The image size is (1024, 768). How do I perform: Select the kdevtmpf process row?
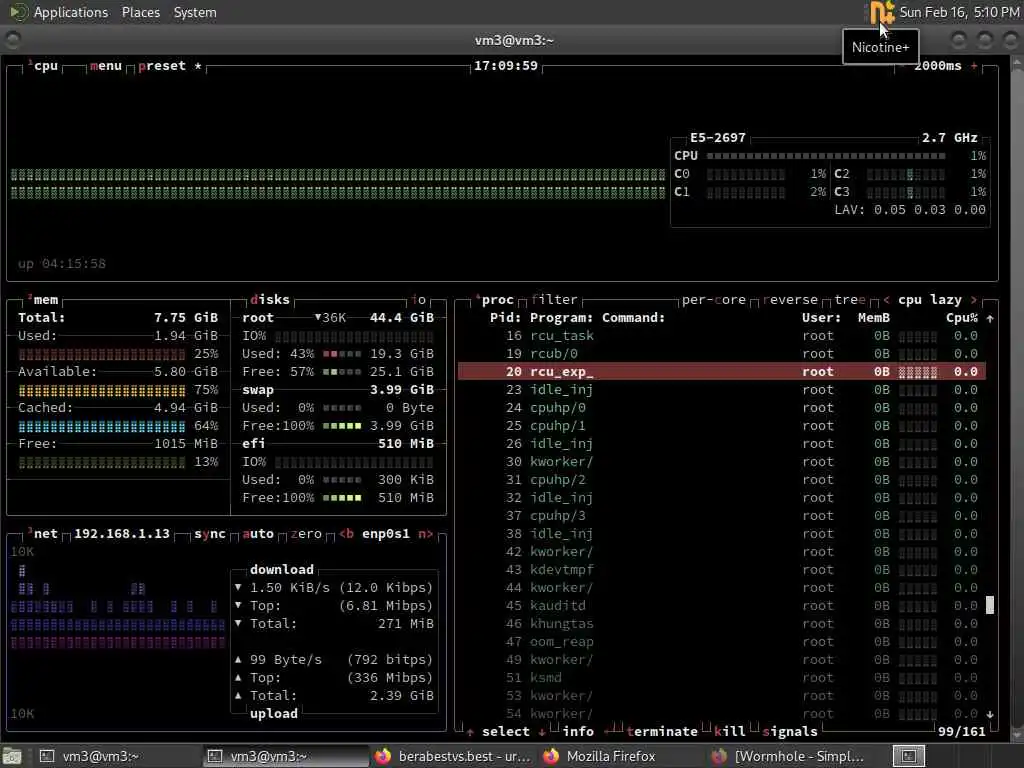pos(722,569)
